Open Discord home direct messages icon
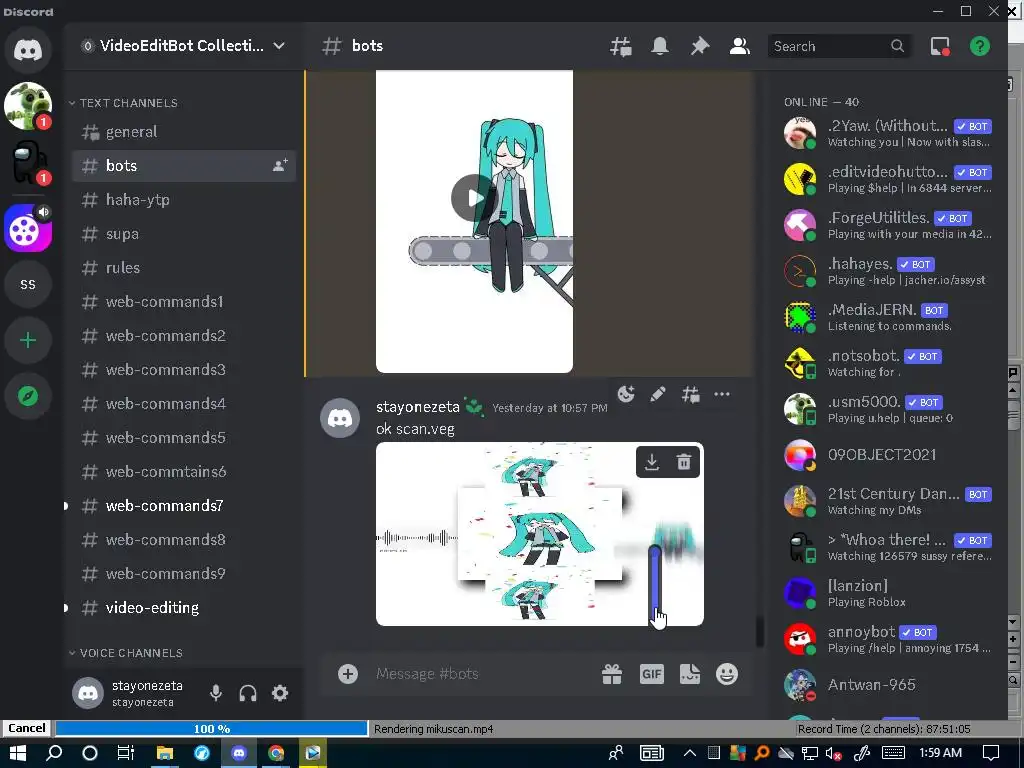 coord(27,50)
